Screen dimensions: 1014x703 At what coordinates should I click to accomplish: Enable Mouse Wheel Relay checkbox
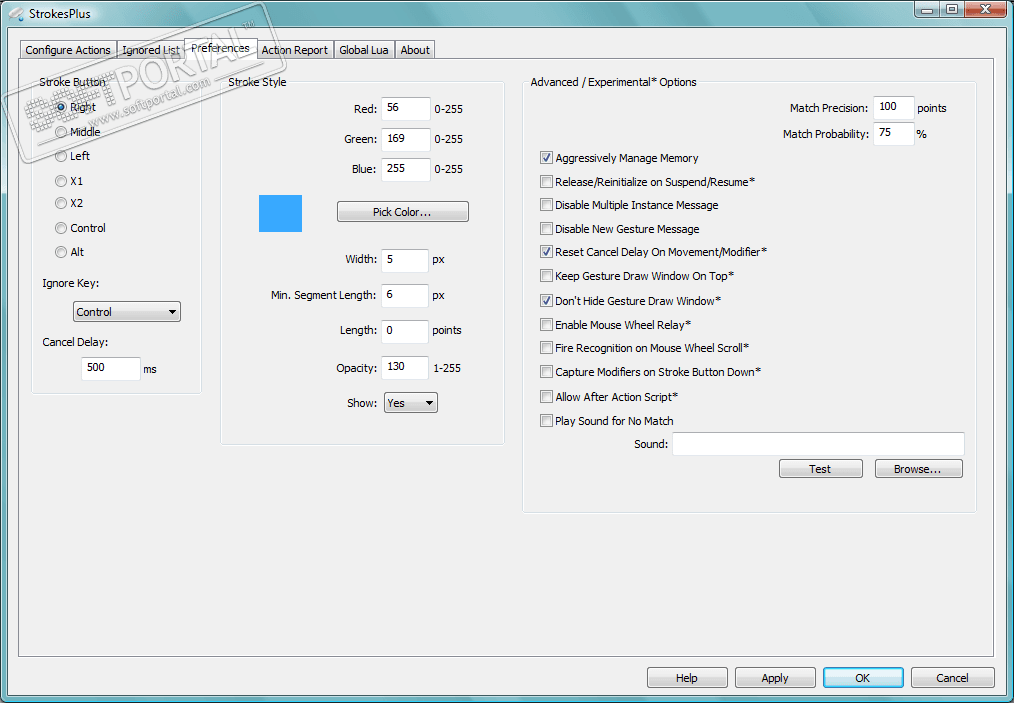(x=546, y=325)
